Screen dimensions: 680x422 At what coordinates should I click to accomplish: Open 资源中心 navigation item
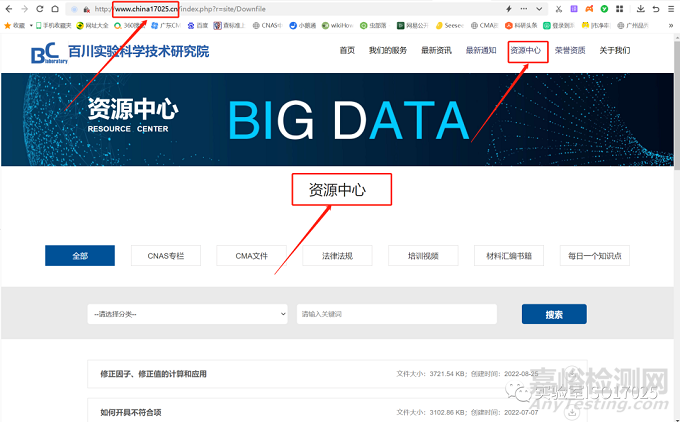[x=526, y=50]
